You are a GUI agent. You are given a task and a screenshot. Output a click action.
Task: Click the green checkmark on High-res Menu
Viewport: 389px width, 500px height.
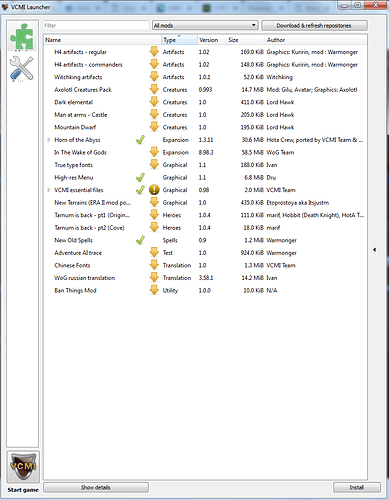coord(140,177)
